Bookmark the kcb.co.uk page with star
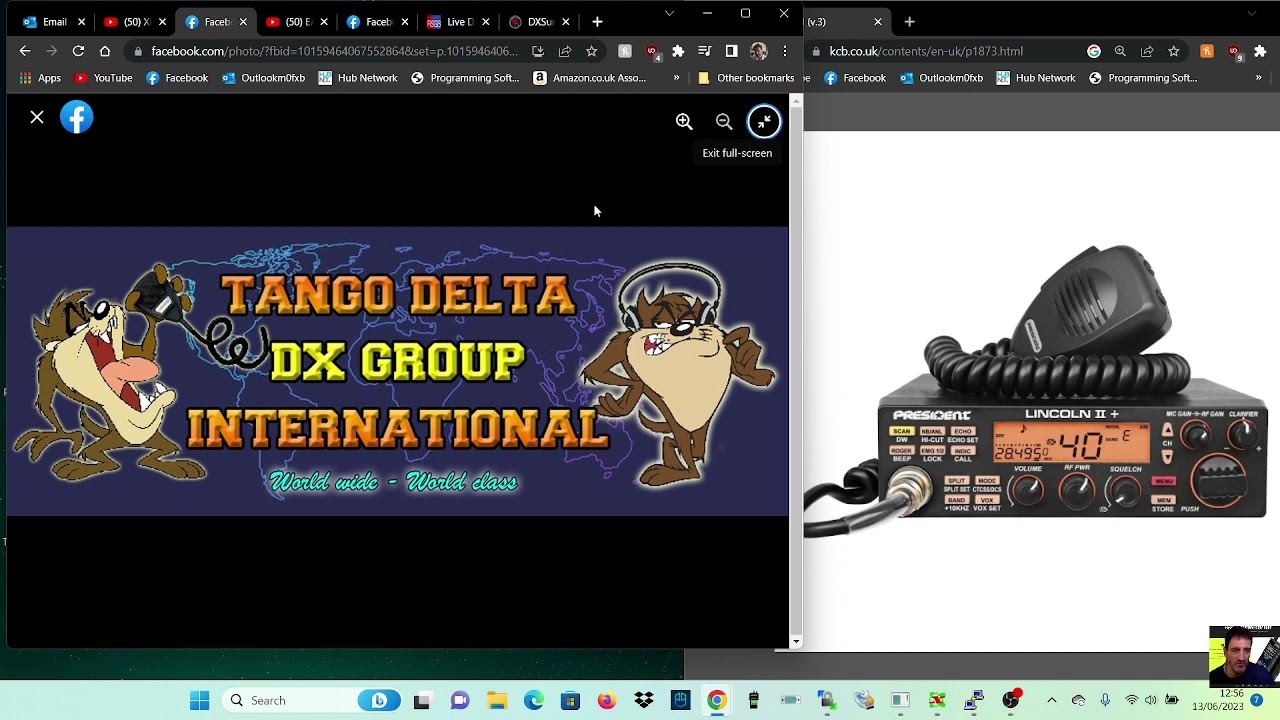The width and height of the screenshot is (1280, 720). 1174,51
